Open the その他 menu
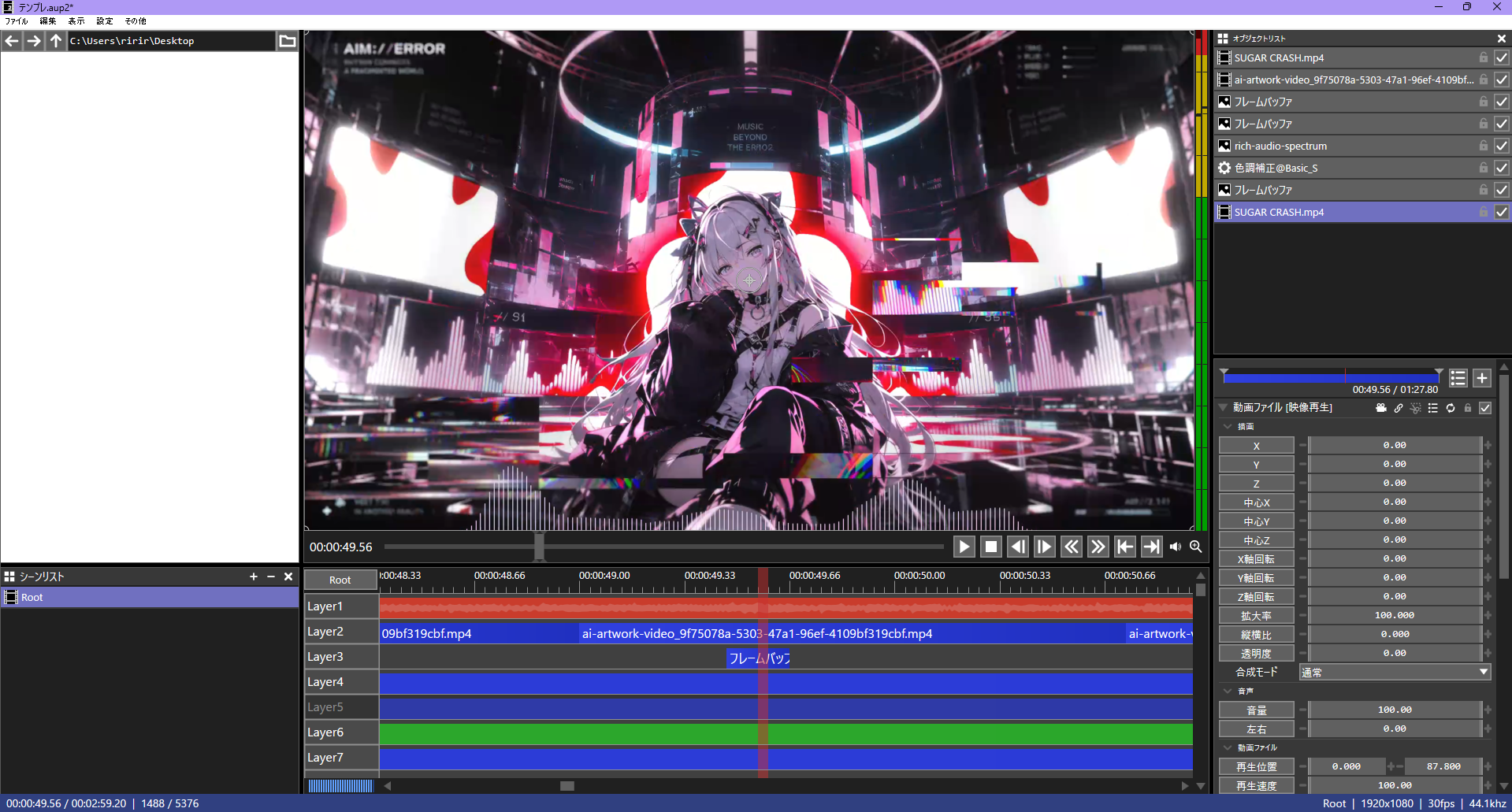1512x812 pixels. pyautogui.click(x=136, y=21)
